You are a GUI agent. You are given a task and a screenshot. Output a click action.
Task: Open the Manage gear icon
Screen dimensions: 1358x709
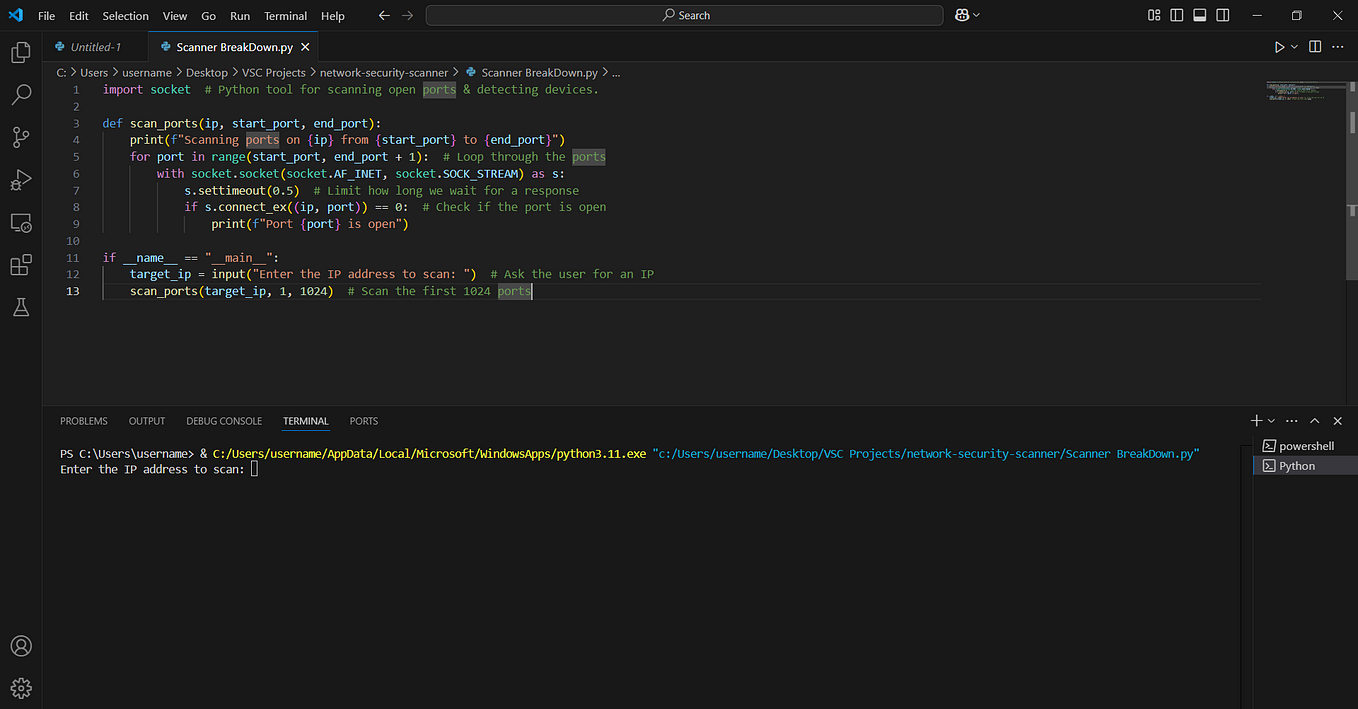pyautogui.click(x=21, y=688)
